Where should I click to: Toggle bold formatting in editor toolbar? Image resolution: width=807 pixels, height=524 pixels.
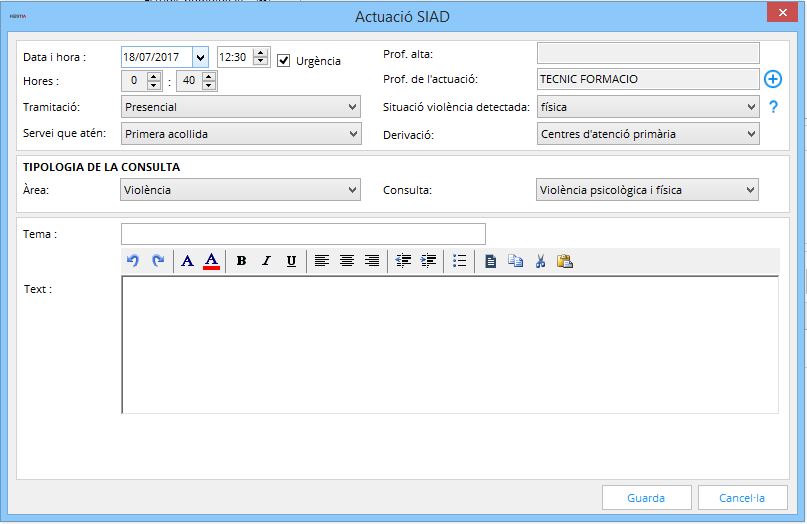point(241,261)
